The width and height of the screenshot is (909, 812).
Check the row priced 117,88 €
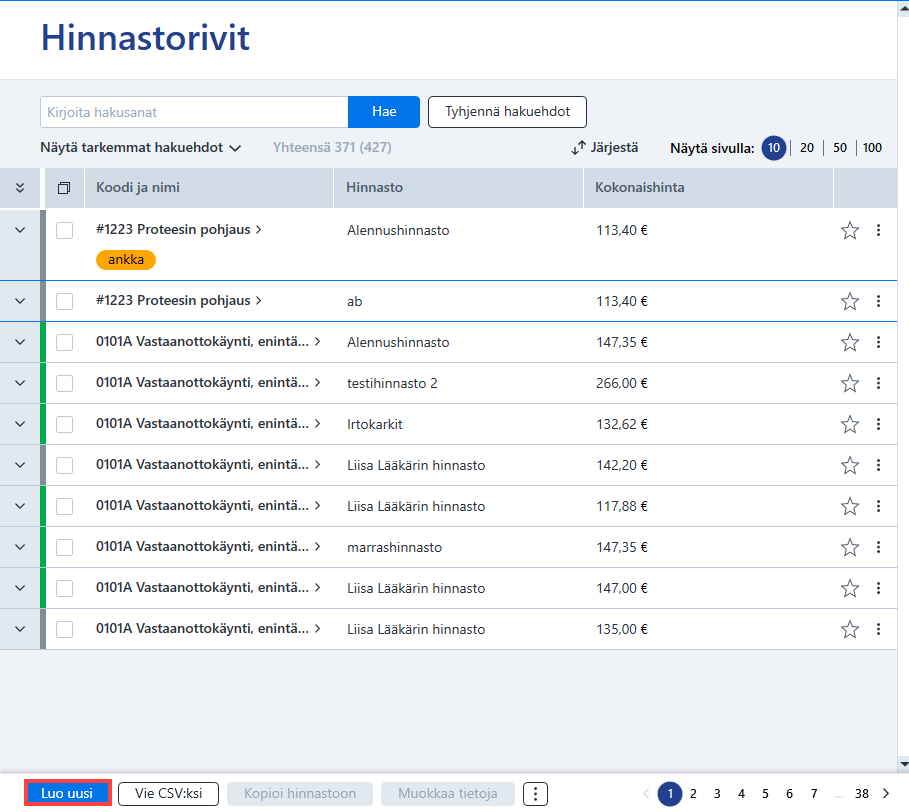pyautogui.click(x=64, y=506)
